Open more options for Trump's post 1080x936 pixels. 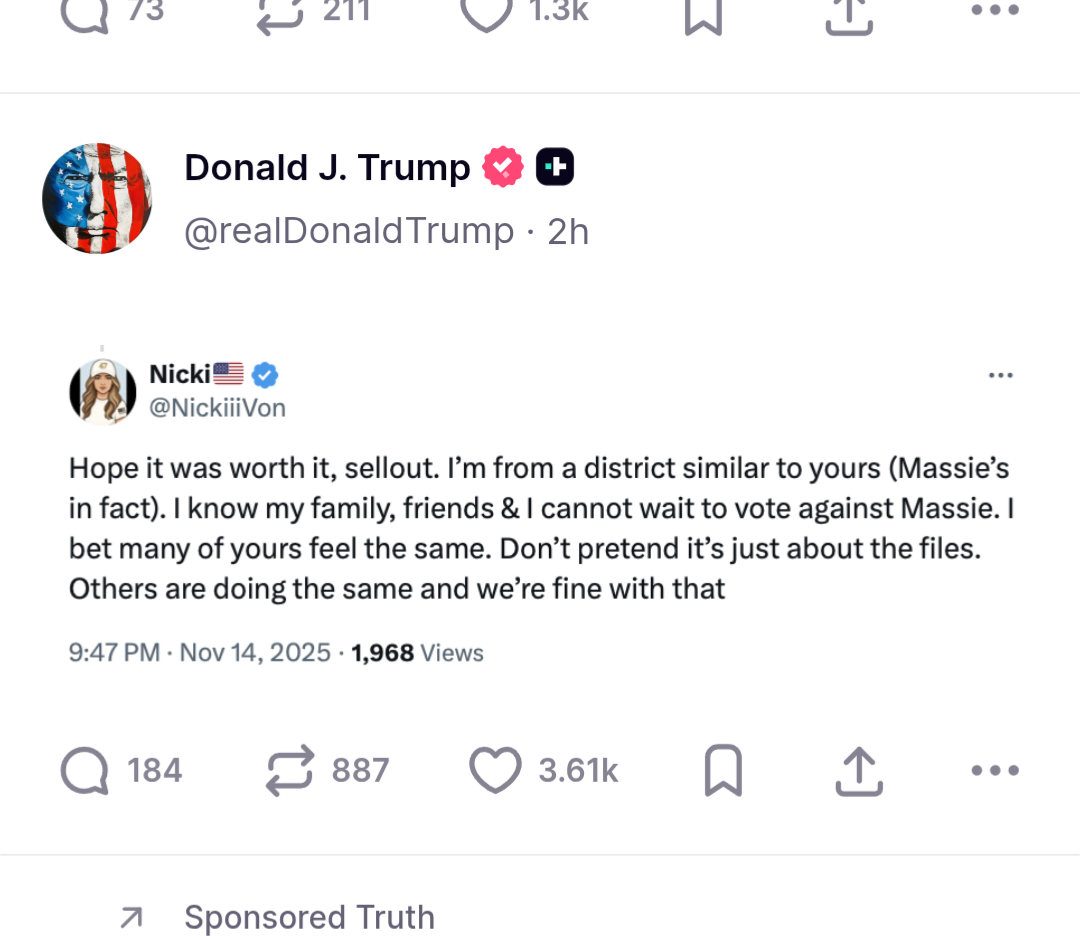(x=995, y=771)
